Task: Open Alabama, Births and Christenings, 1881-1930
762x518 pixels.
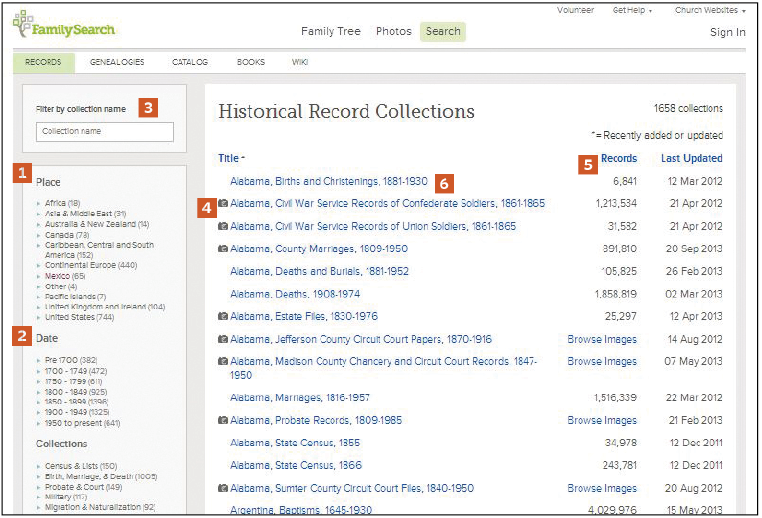Action: 329,181
